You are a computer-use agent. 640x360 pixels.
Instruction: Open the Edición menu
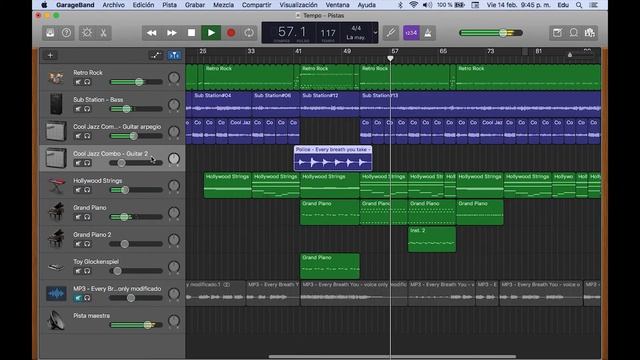pyautogui.click(x=143, y=5)
